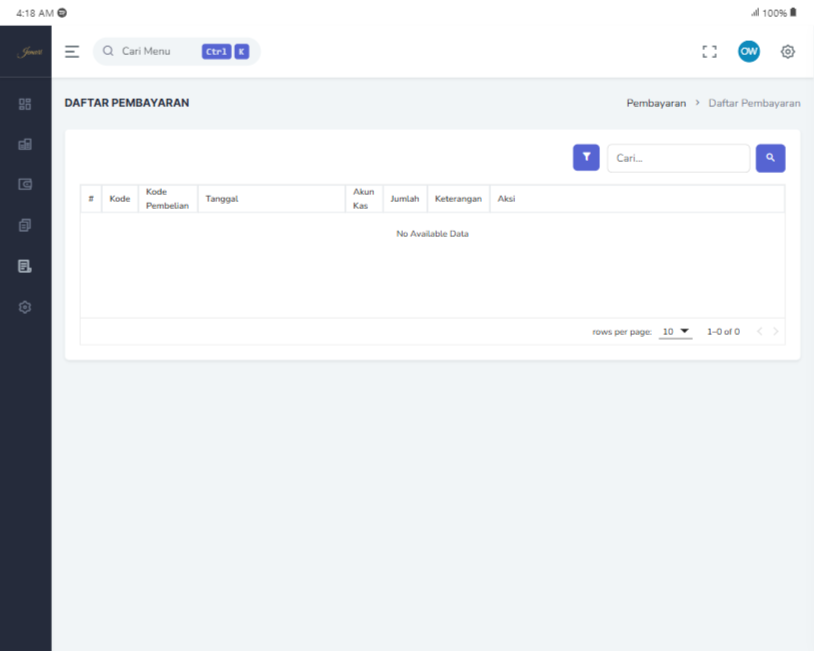This screenshot has width=814, height=651.
Task: Sort by the Tanggal column header
Action: tap(221, 199)
